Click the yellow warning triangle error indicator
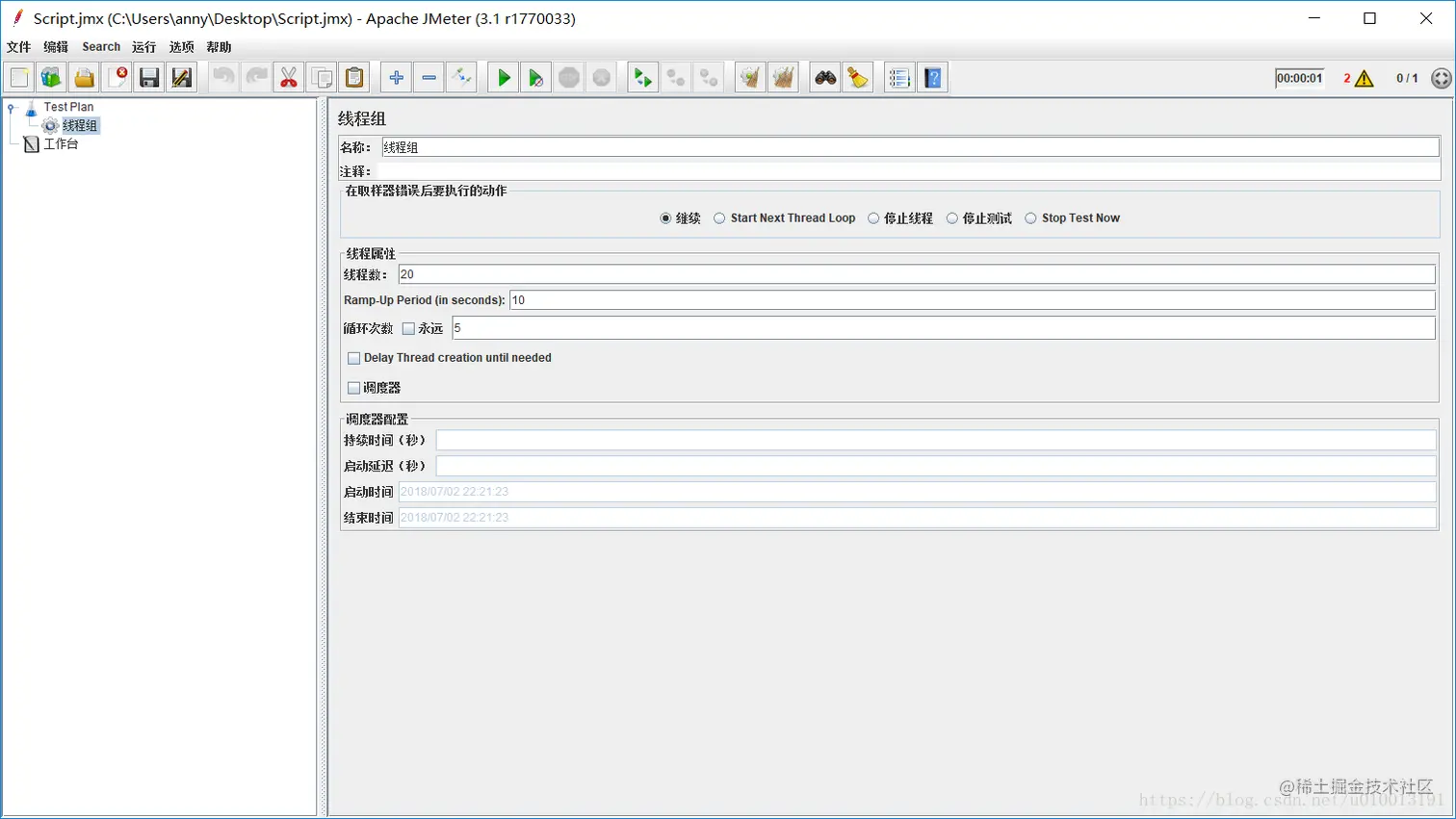 pos(1364,79)
